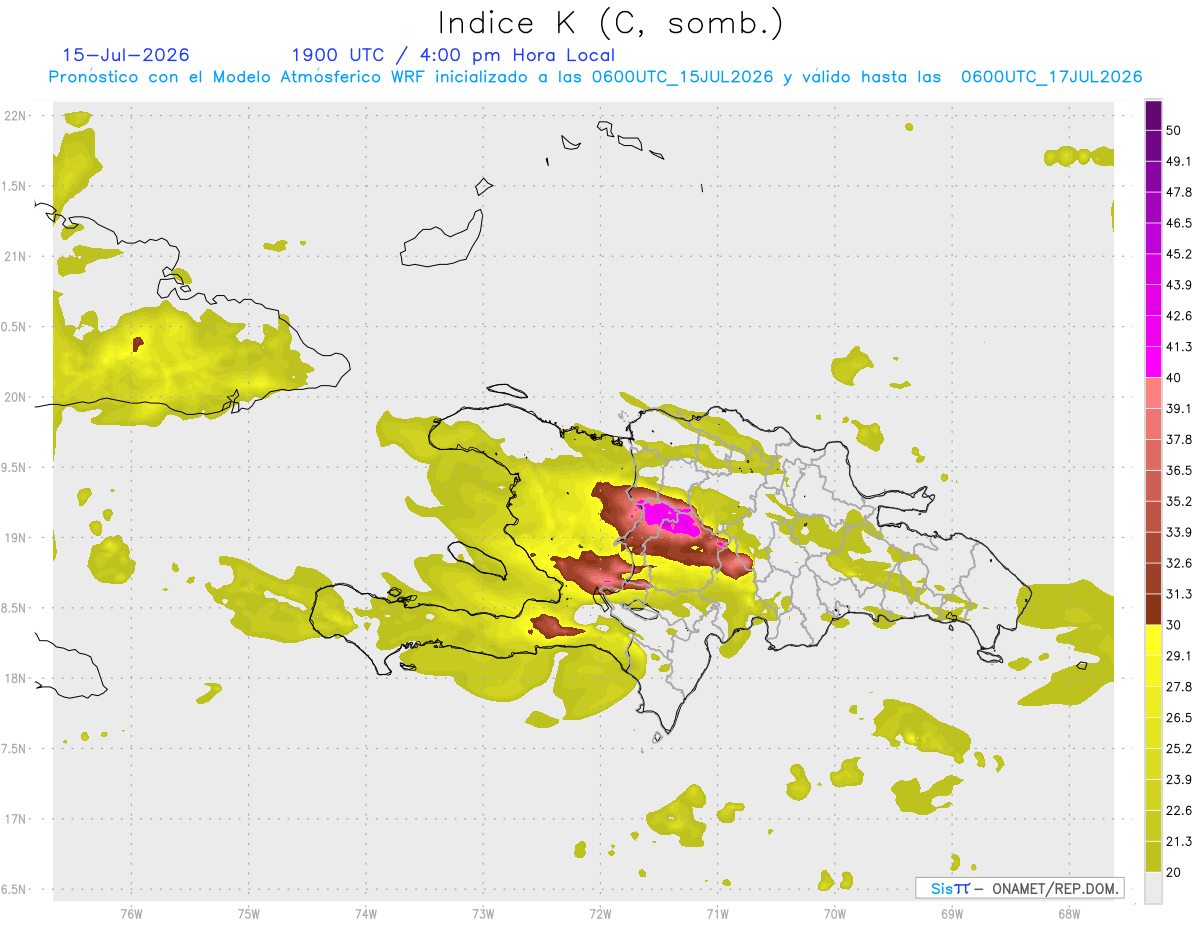Click the light gray swatch below the 20 mark
This screenshot has width=1200, height=927.
pyautogui.click(x=1153, y=888)
